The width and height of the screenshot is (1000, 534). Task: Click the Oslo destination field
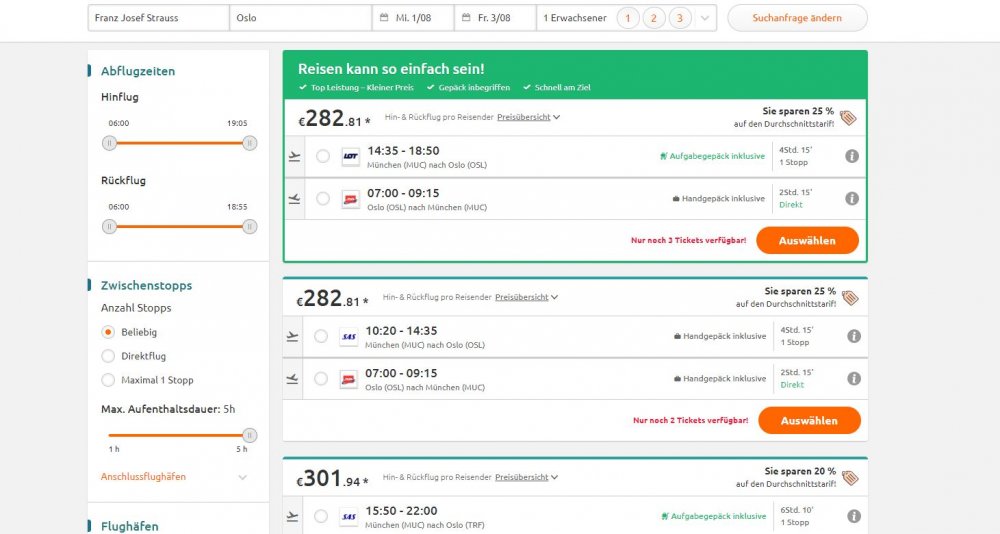pyautogui.click(x=300, y=18)
